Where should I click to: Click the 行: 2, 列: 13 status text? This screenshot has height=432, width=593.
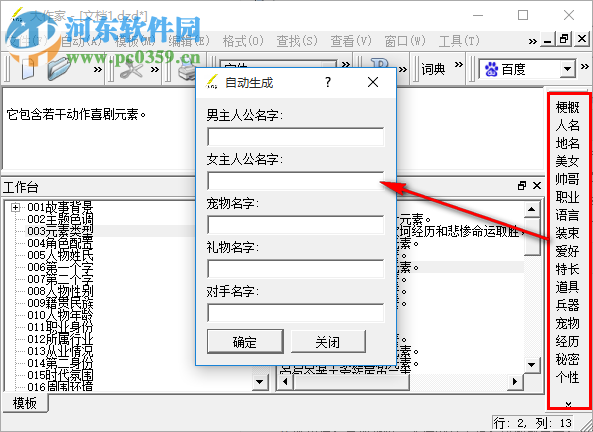[532, 423]
